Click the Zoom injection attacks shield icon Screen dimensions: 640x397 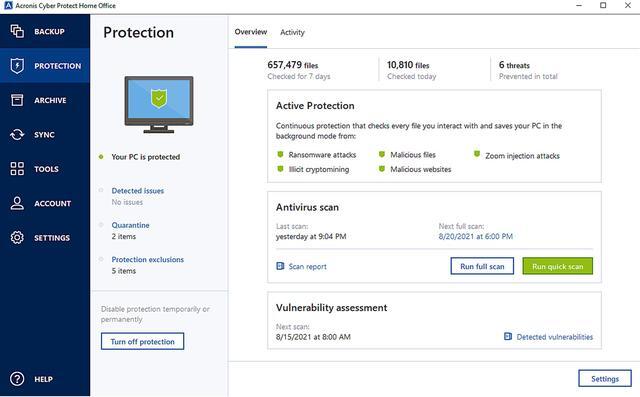477,154
